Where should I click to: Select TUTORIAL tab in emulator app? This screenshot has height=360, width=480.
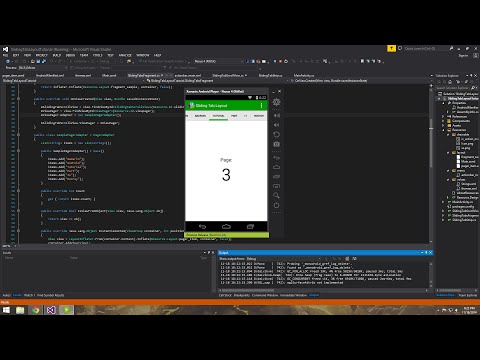[x=219, y=116]
